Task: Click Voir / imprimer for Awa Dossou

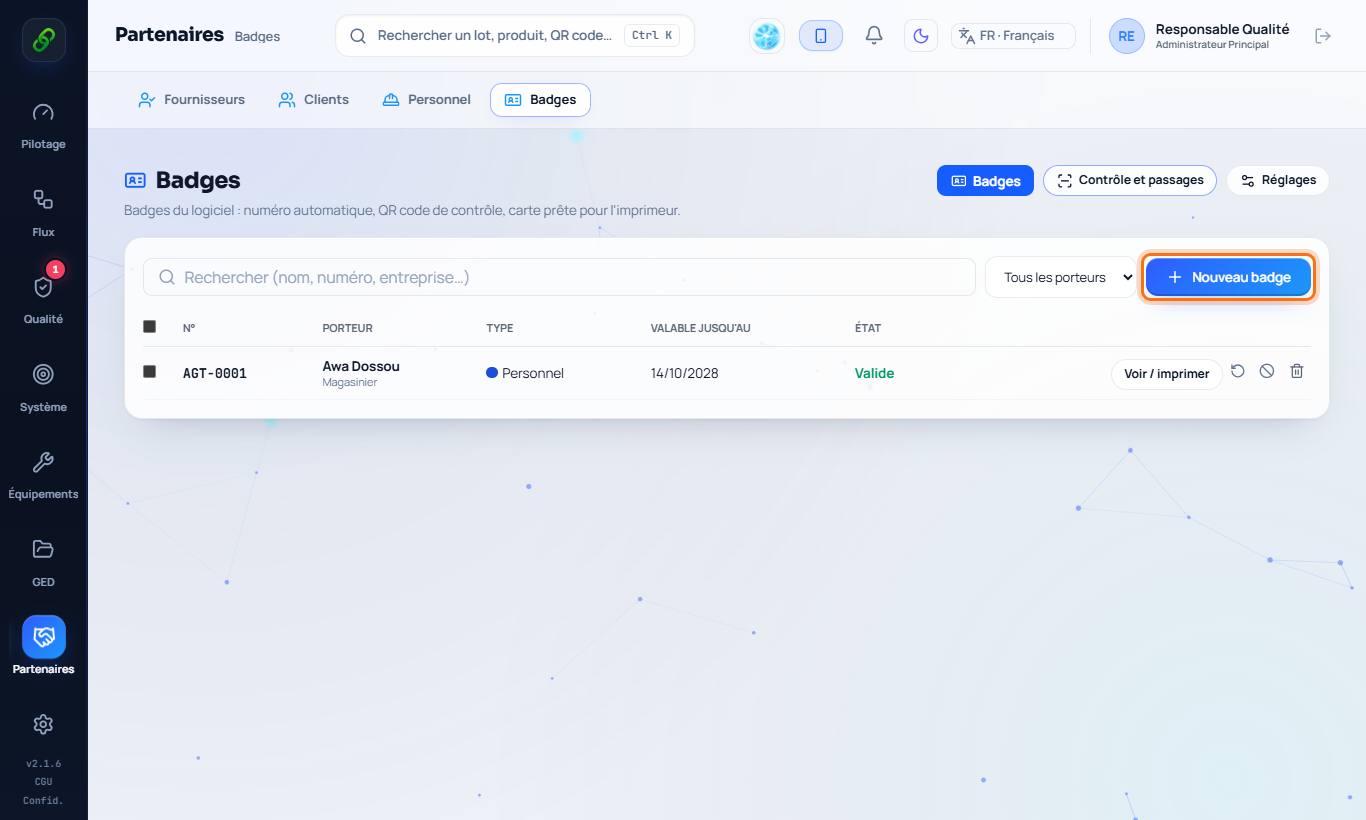Action: pyautogui.click(x=1167, y=374)
